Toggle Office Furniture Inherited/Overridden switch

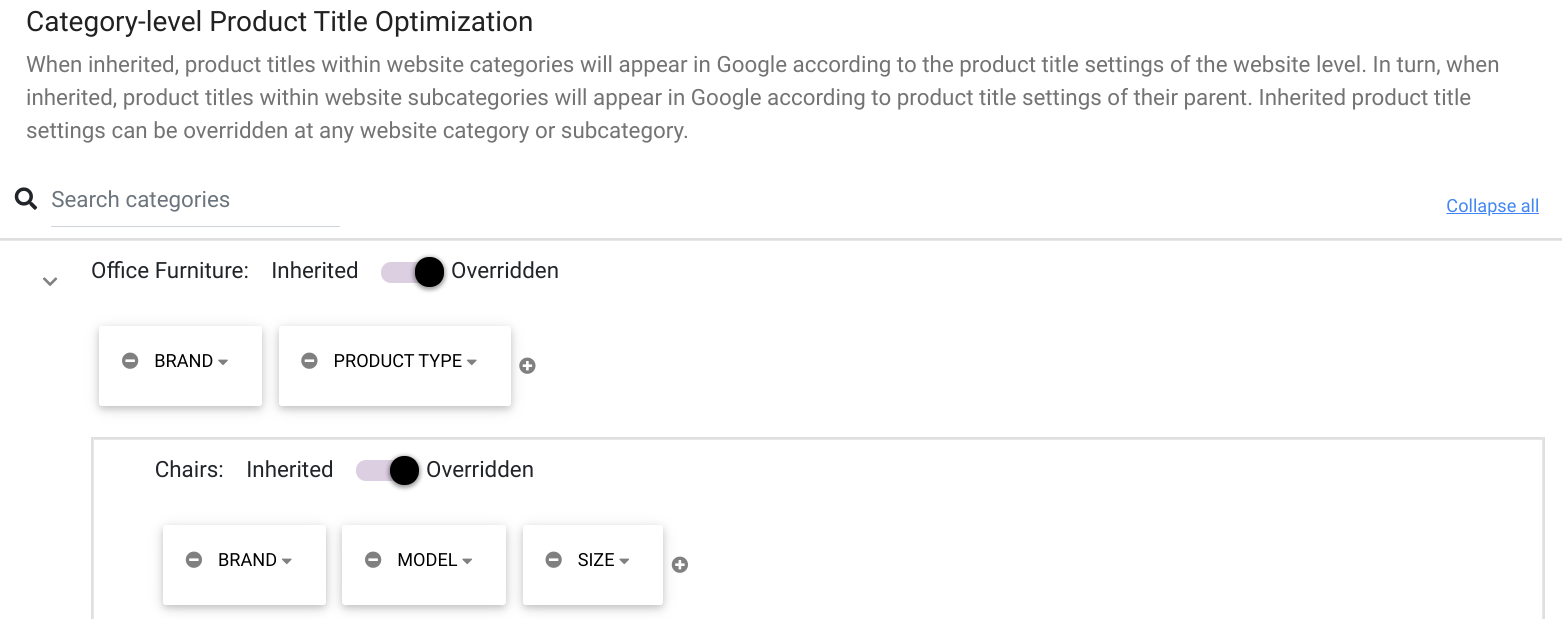412,272
